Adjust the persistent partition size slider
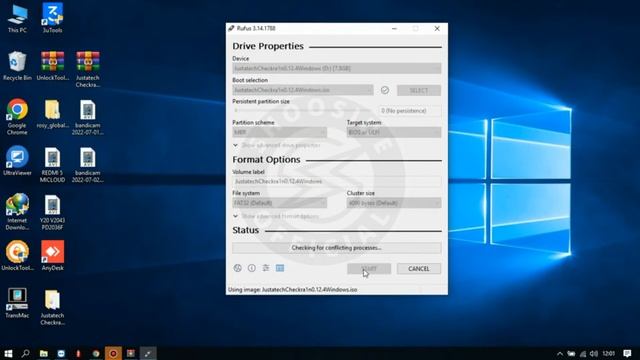 (303, 110)
